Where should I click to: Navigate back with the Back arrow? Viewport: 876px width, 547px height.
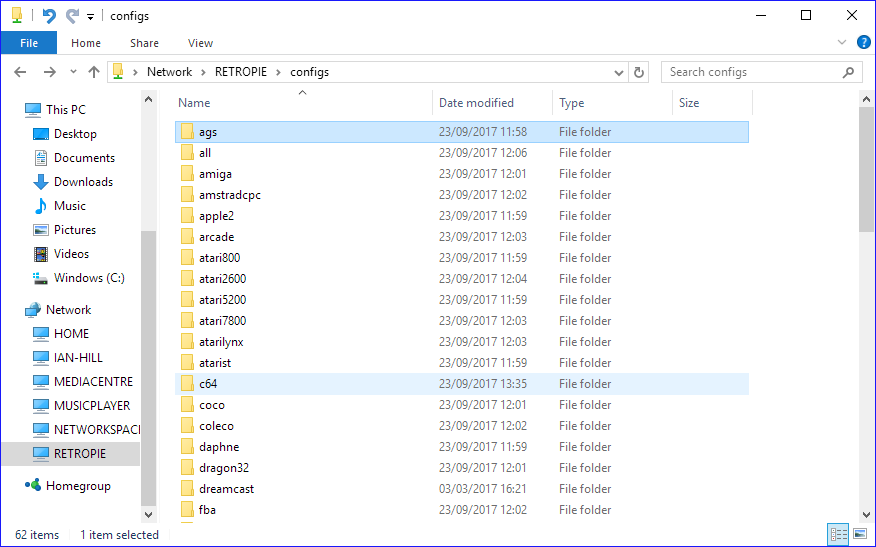(x=21, y=72)
